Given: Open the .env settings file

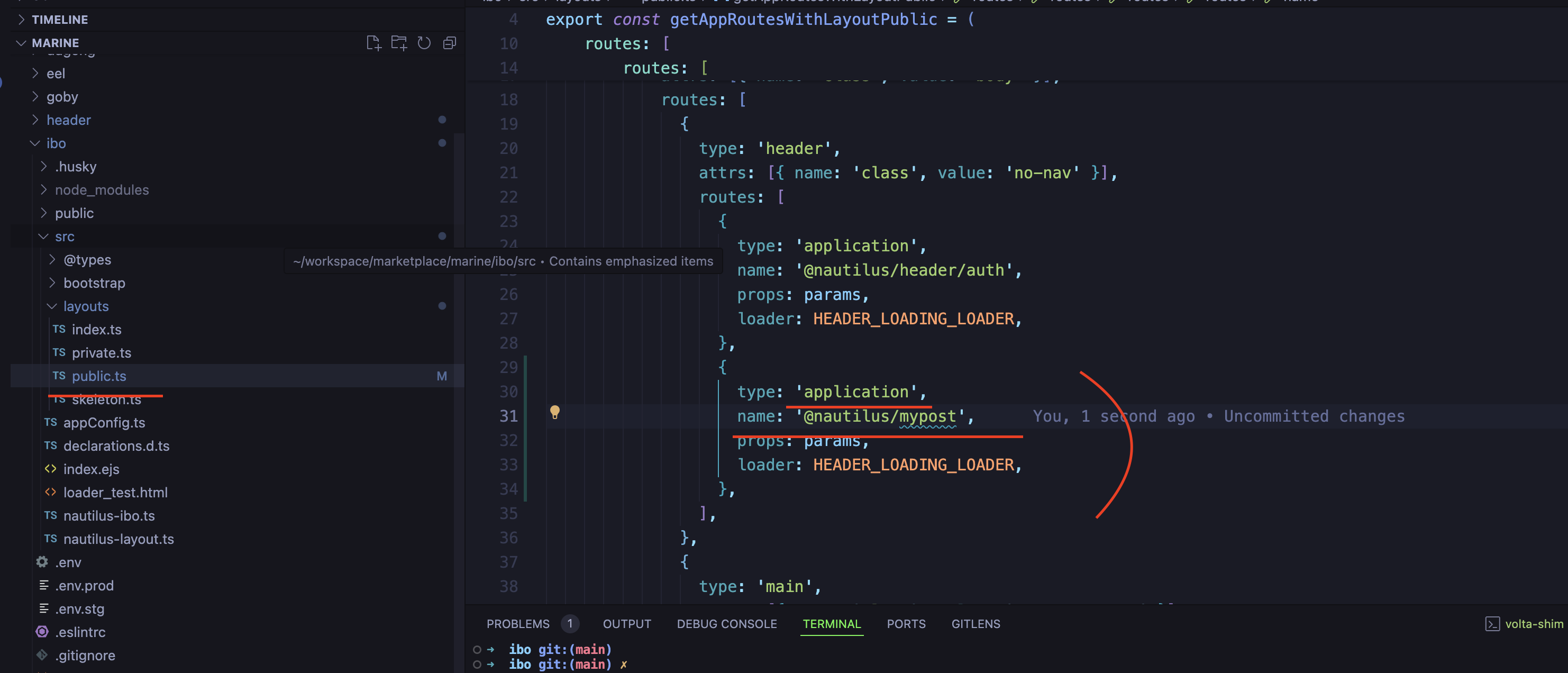Looking at the screenshot, I should (68, 562).
